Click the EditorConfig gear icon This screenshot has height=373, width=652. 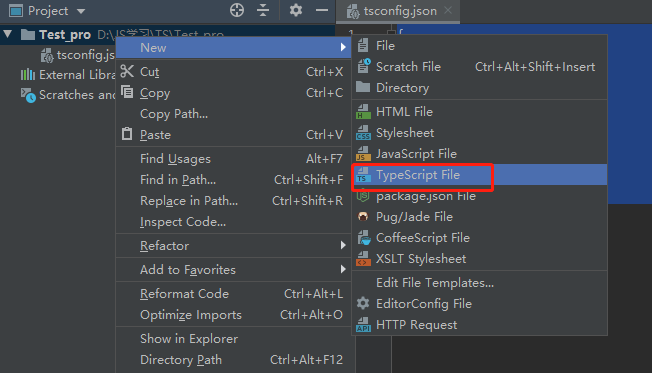363,303
